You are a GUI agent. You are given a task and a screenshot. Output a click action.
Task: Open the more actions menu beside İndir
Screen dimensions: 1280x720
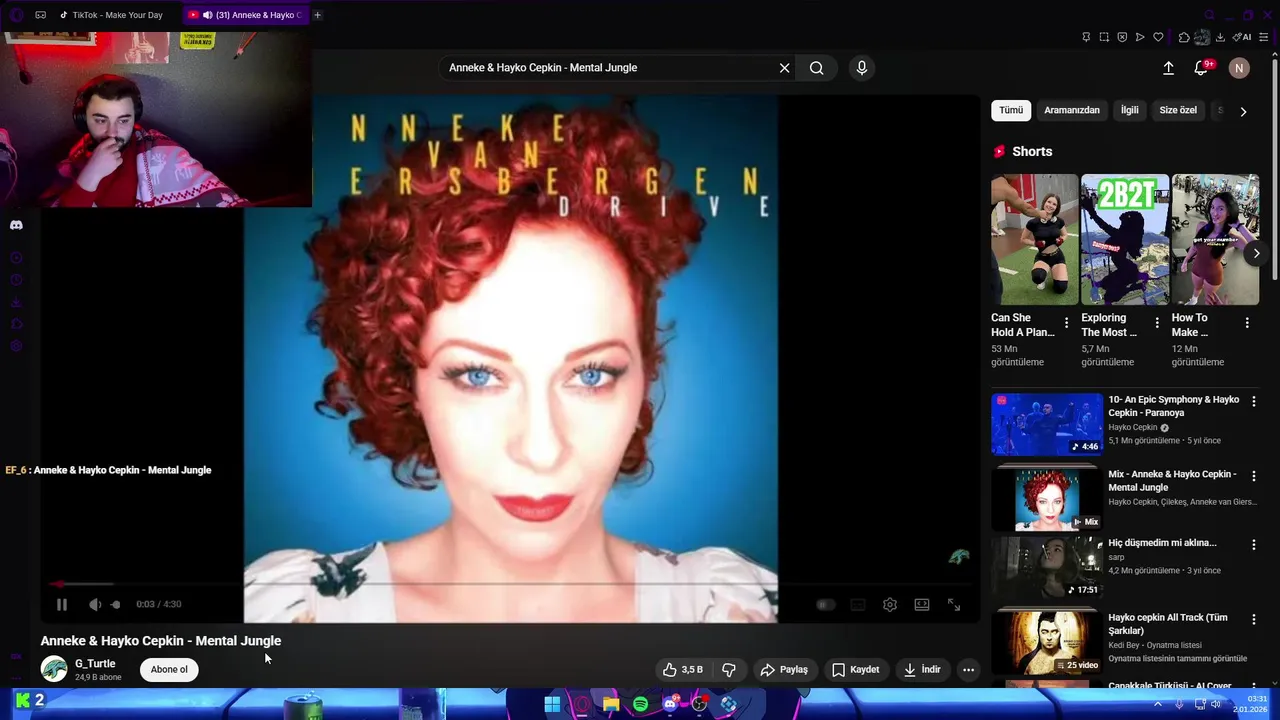point(968,670)
